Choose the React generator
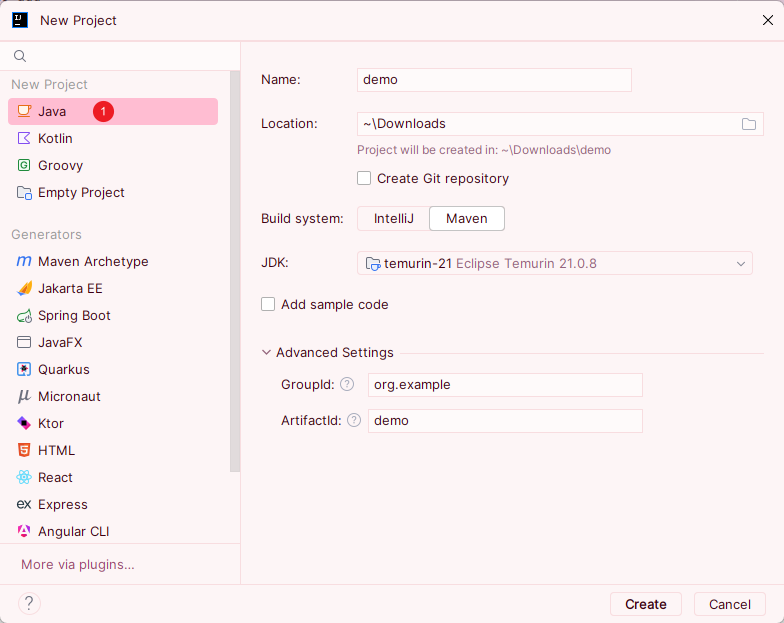This screenshot has height=623, width=784. [113, 478]
